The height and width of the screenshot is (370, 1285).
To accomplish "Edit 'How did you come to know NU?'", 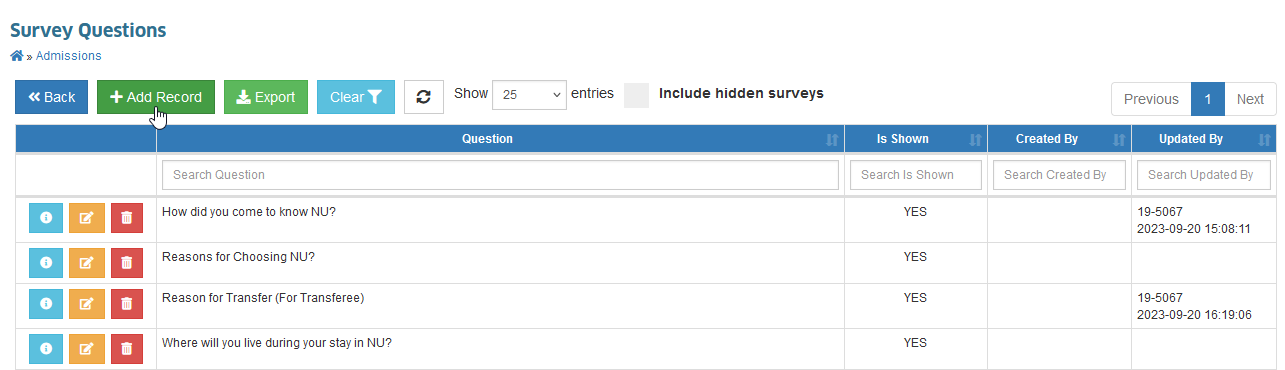I will [x=86, y=218].
